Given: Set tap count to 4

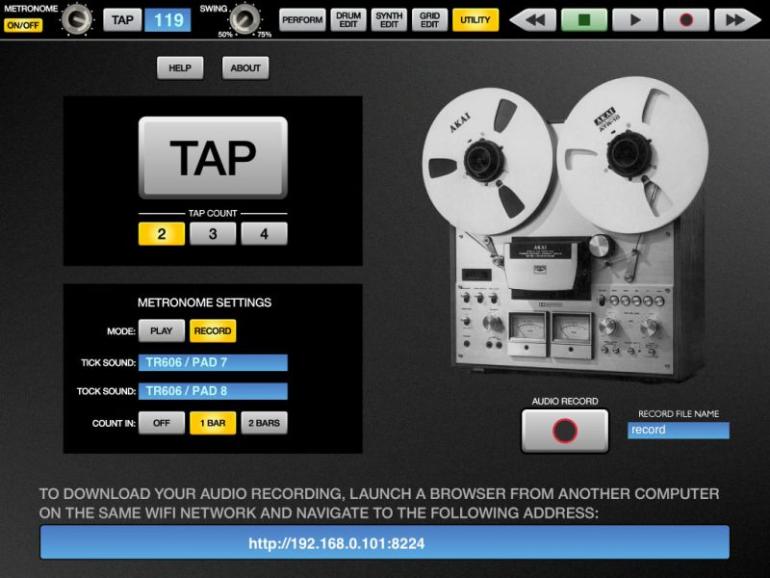Looking at the screenshot, I should [x=264, y=234].
